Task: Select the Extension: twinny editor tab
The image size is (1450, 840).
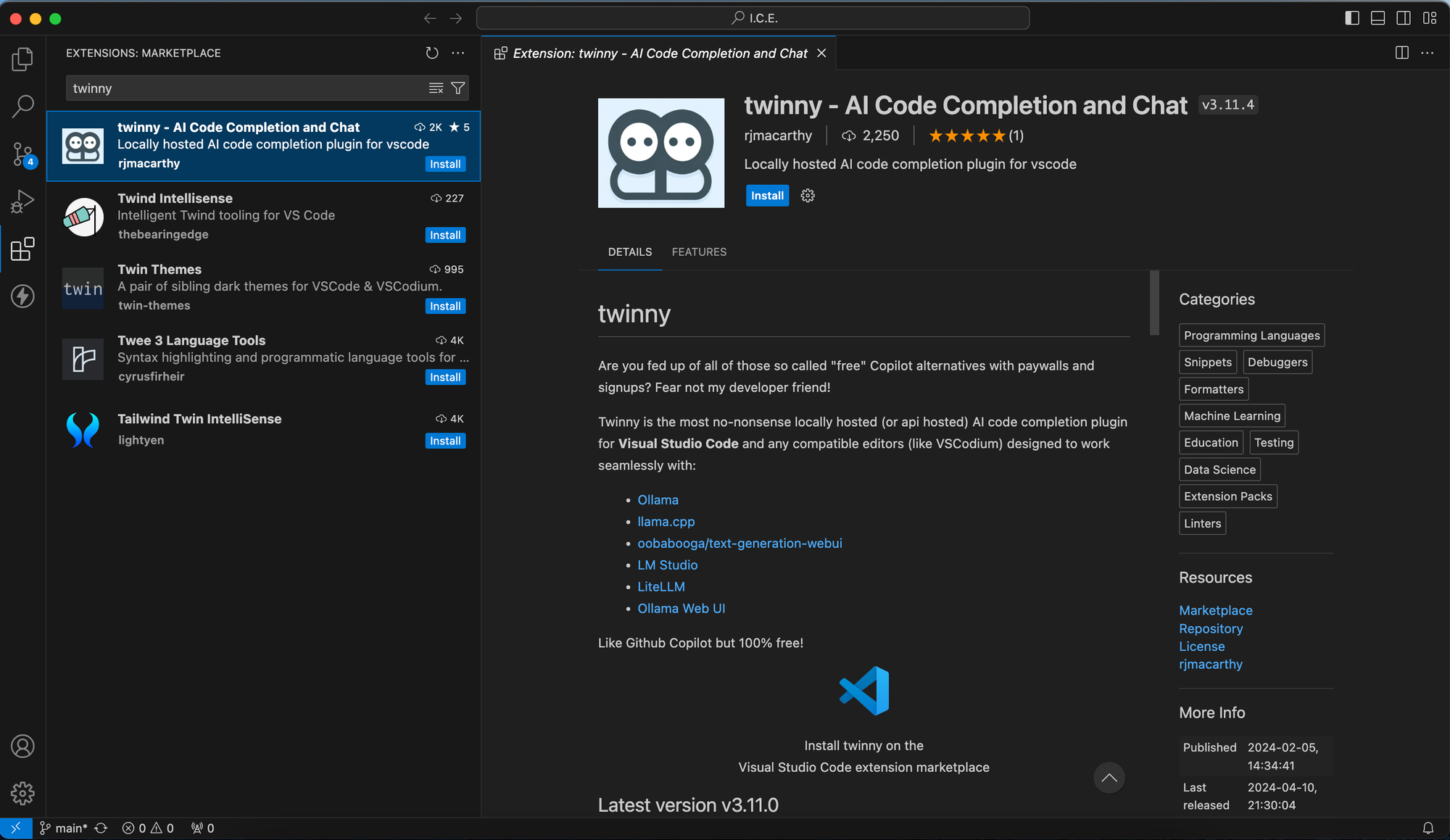Action: point(659,54)
